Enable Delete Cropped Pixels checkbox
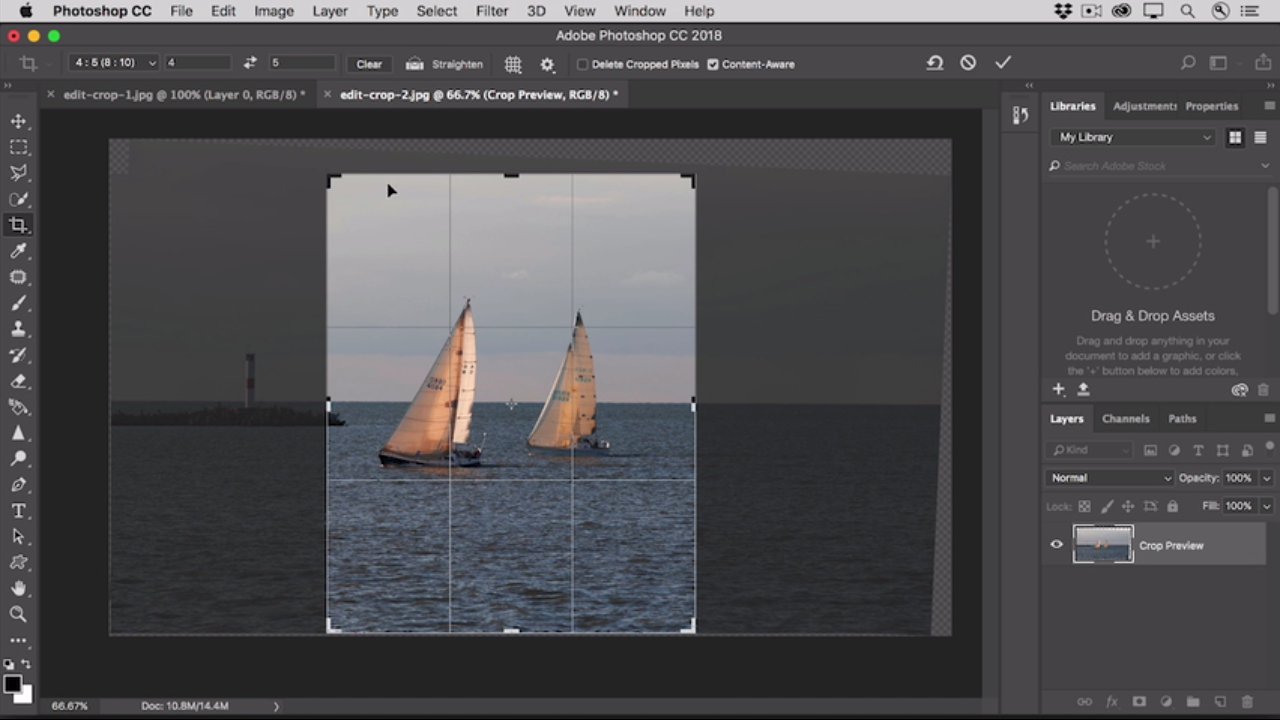This screenshot has height=720, width=1280. pyautogui.click(x=582, y=64)
